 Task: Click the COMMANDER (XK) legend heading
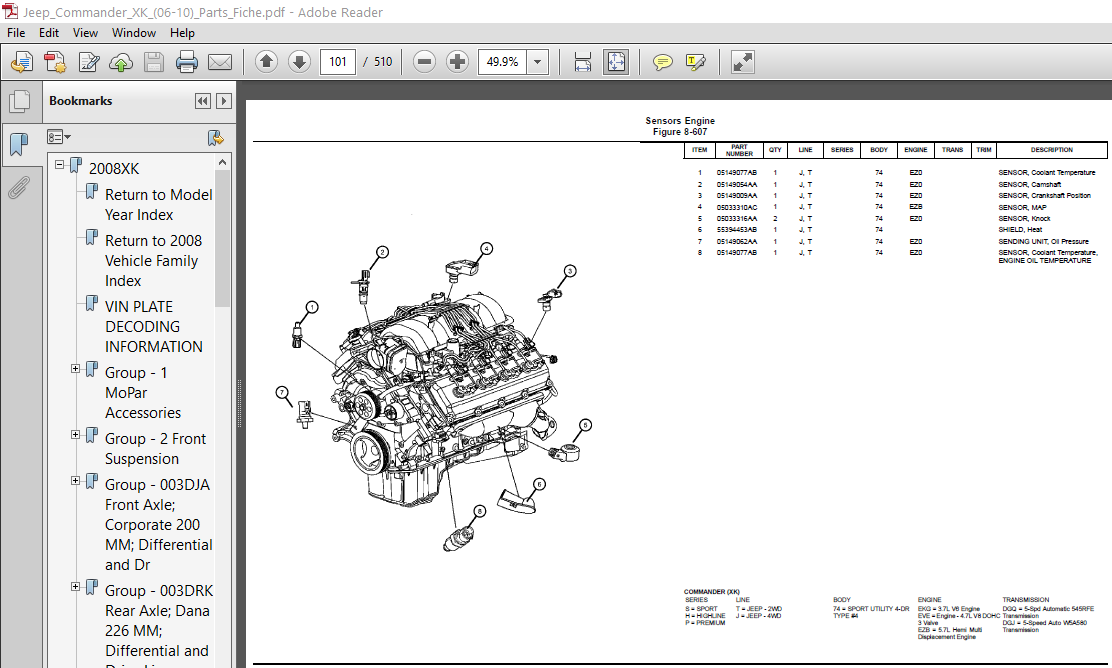tap(711, 591)
